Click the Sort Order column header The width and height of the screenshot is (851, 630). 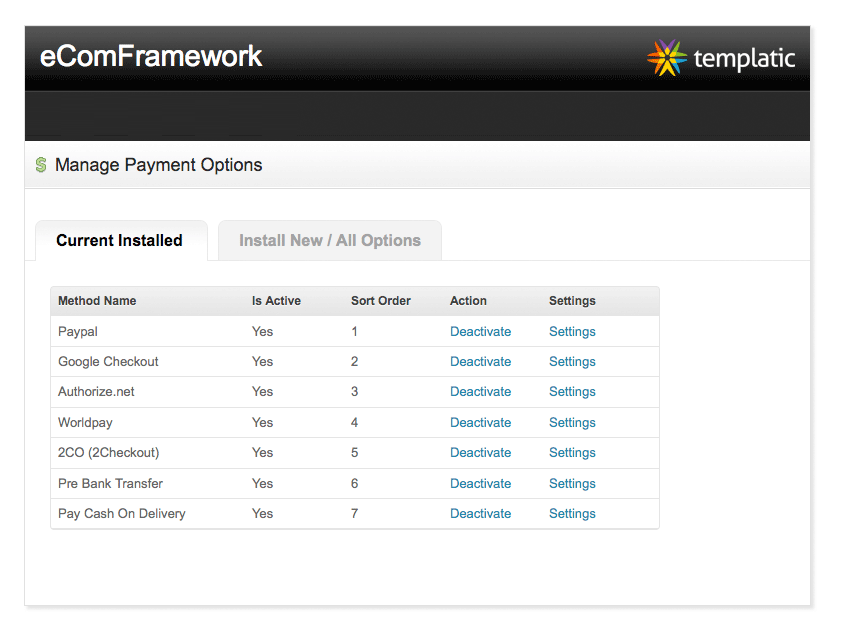click(380, 301)
